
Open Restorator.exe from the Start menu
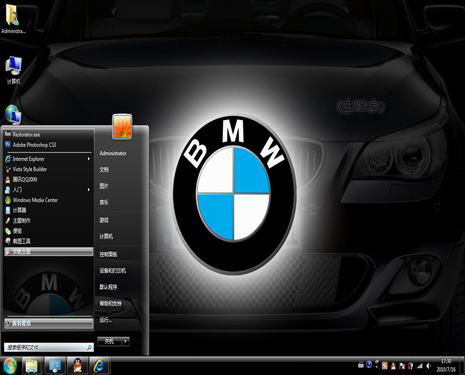click(x=48, y=134)
